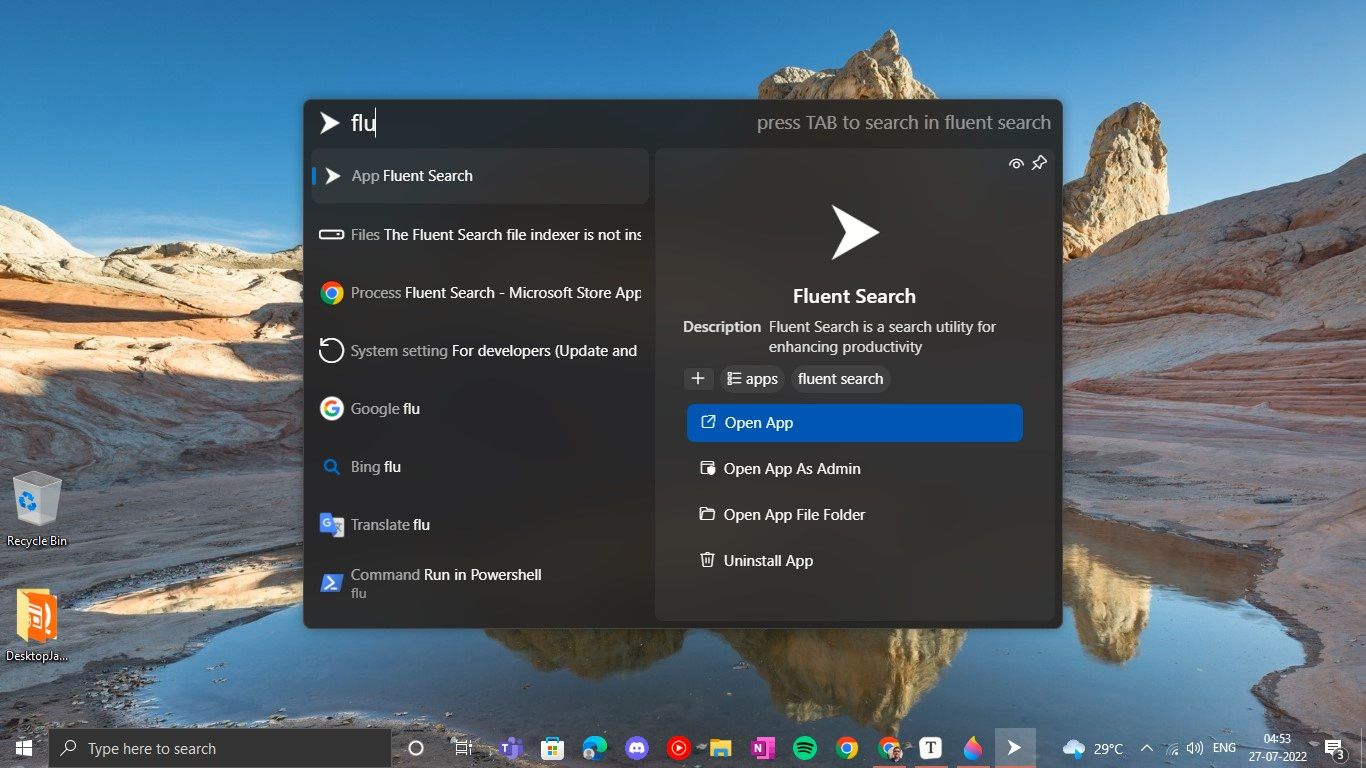
Task: Click the 'Fluent Search' title in the preview pane
Action: [854, 296]
